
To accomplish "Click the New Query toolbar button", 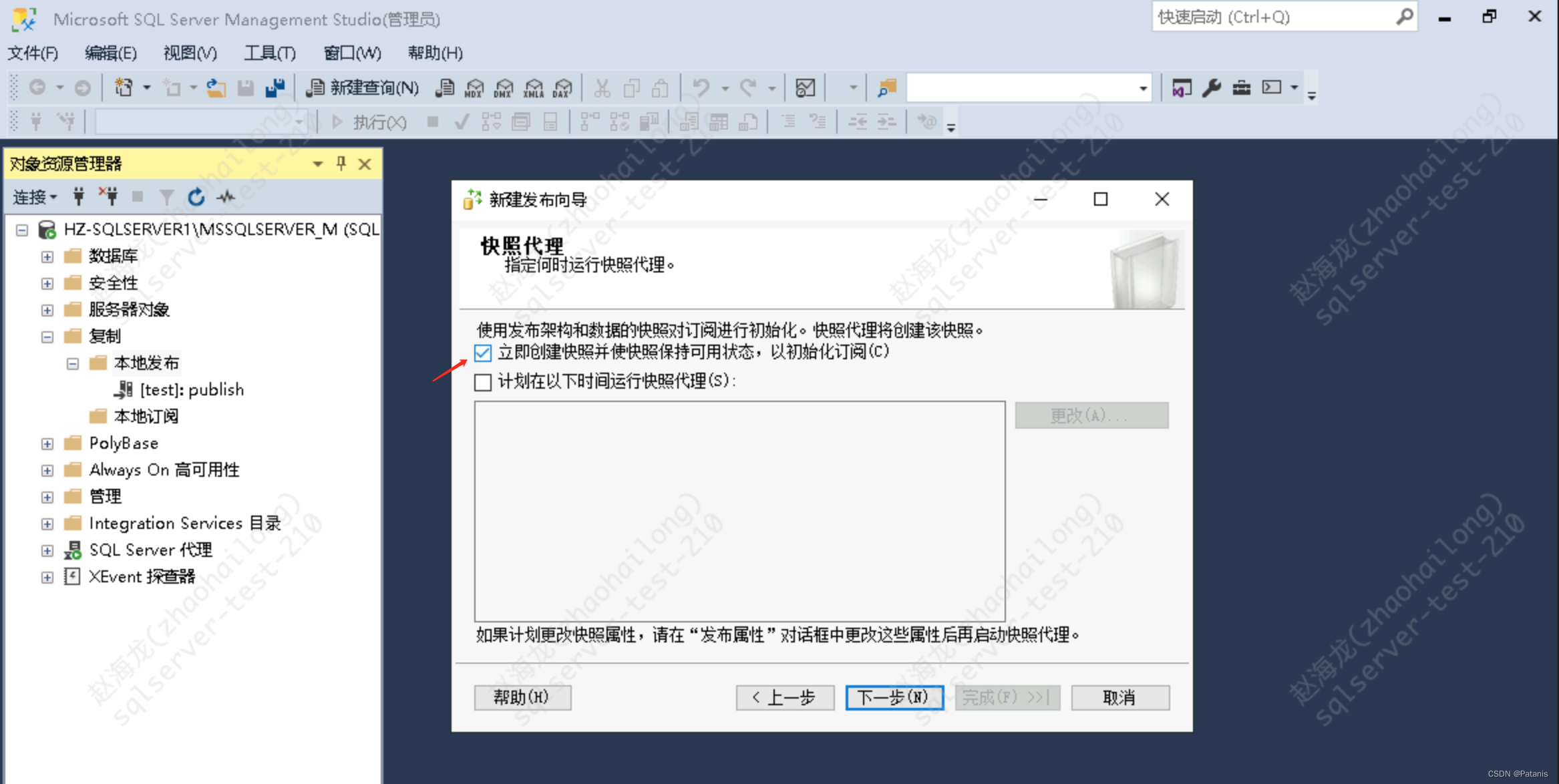I will click(x=363, y=87).
